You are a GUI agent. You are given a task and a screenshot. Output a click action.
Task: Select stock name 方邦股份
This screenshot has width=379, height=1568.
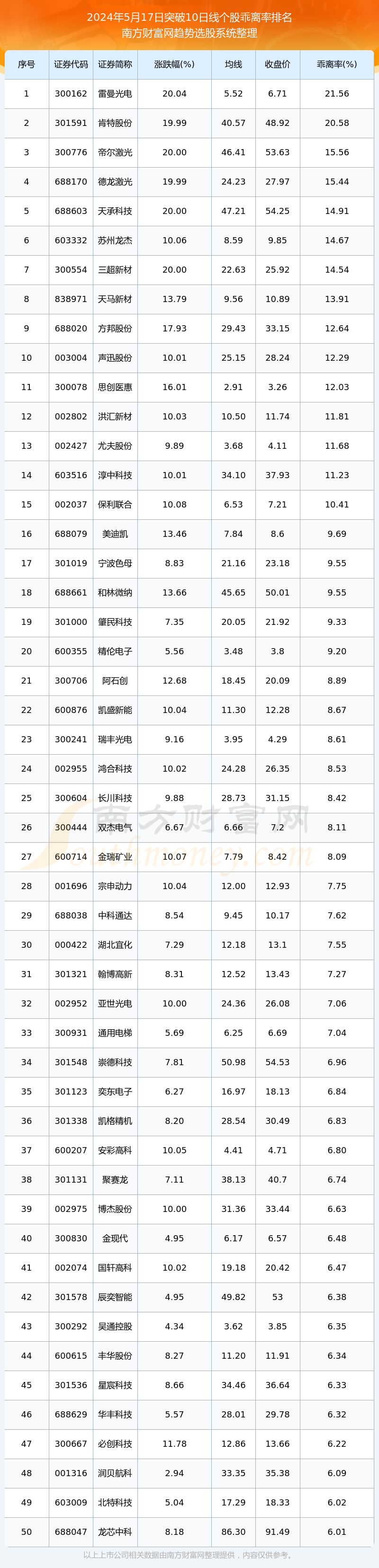[x=115, y=329]
